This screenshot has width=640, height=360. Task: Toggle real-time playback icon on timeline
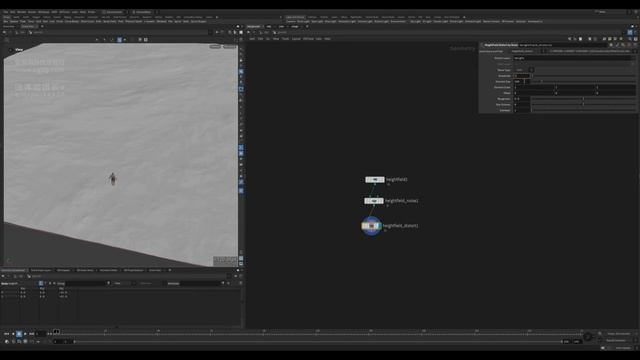[x=7, y=341]
